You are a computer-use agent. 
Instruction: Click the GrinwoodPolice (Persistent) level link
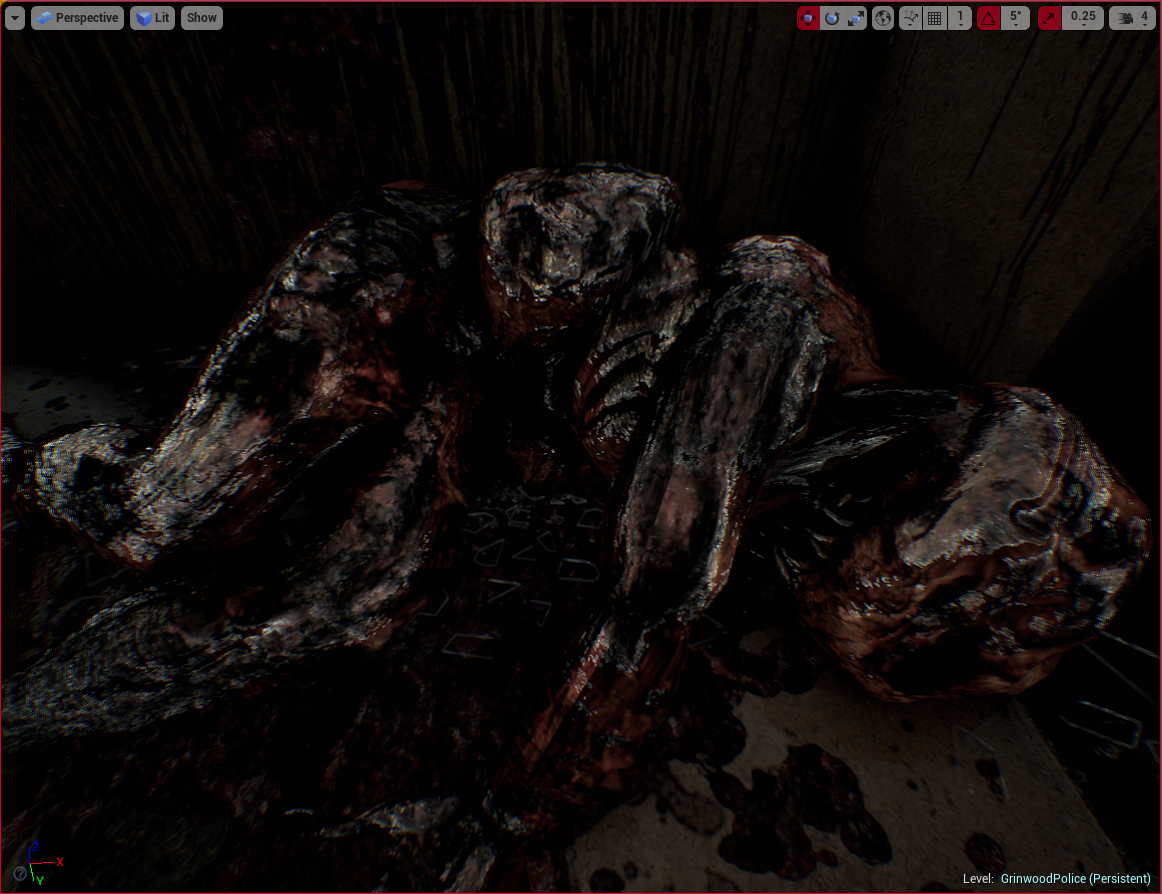(1075, 878)
